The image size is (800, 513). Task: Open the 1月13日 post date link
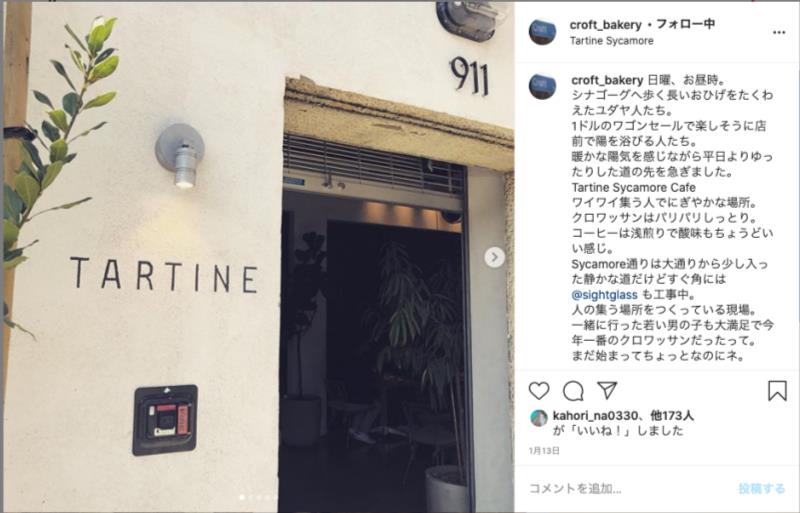pos(544,451)
